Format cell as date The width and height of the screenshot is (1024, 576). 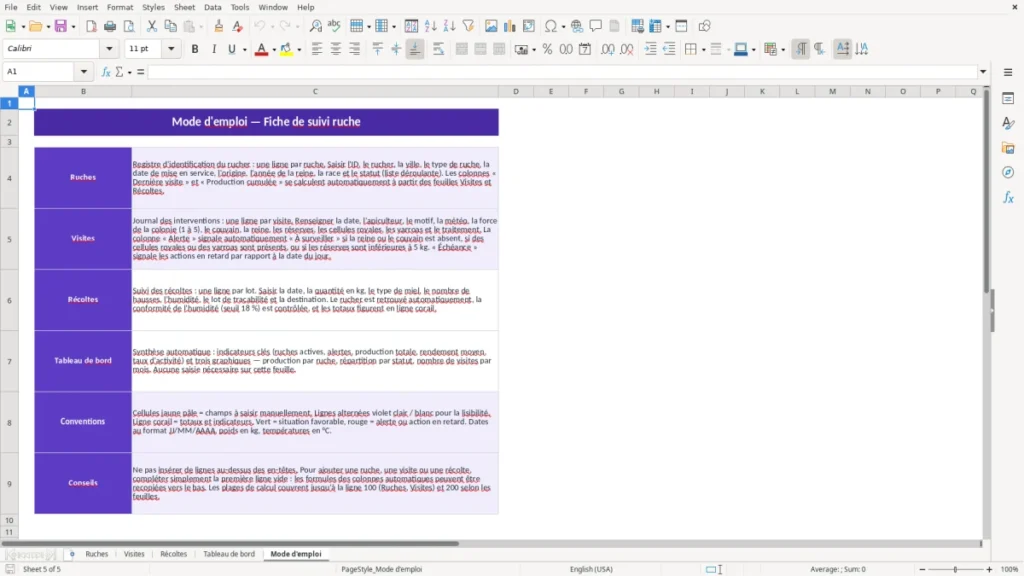tap(585, 49)
